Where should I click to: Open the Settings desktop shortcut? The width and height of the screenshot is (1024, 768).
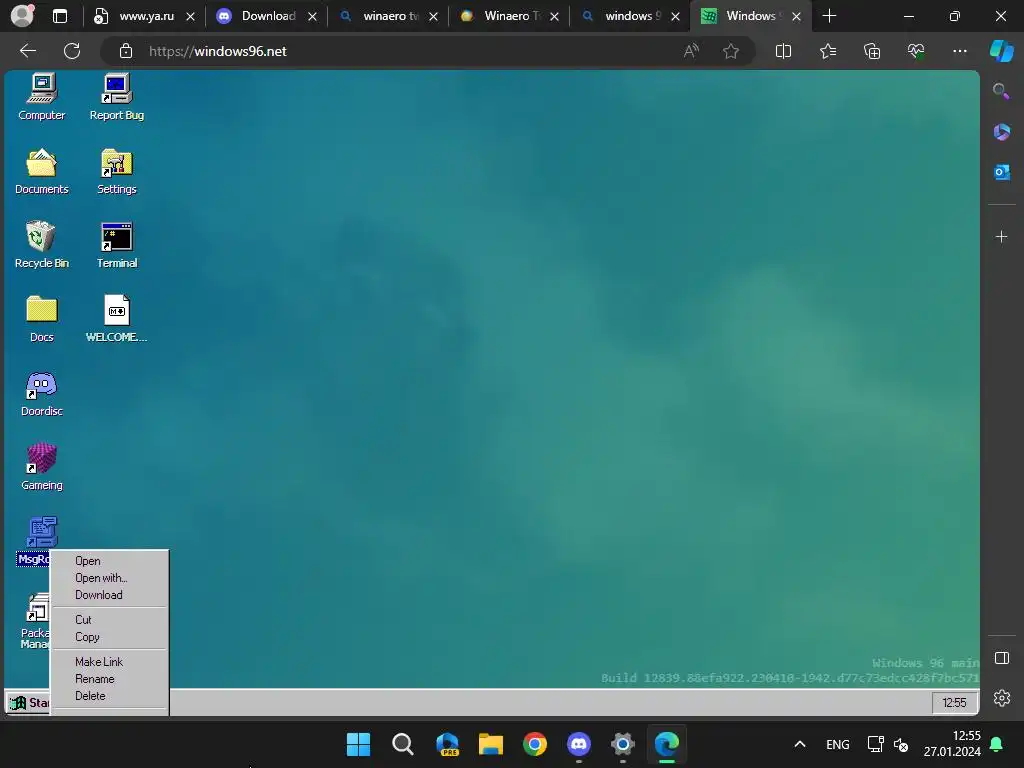117,171
